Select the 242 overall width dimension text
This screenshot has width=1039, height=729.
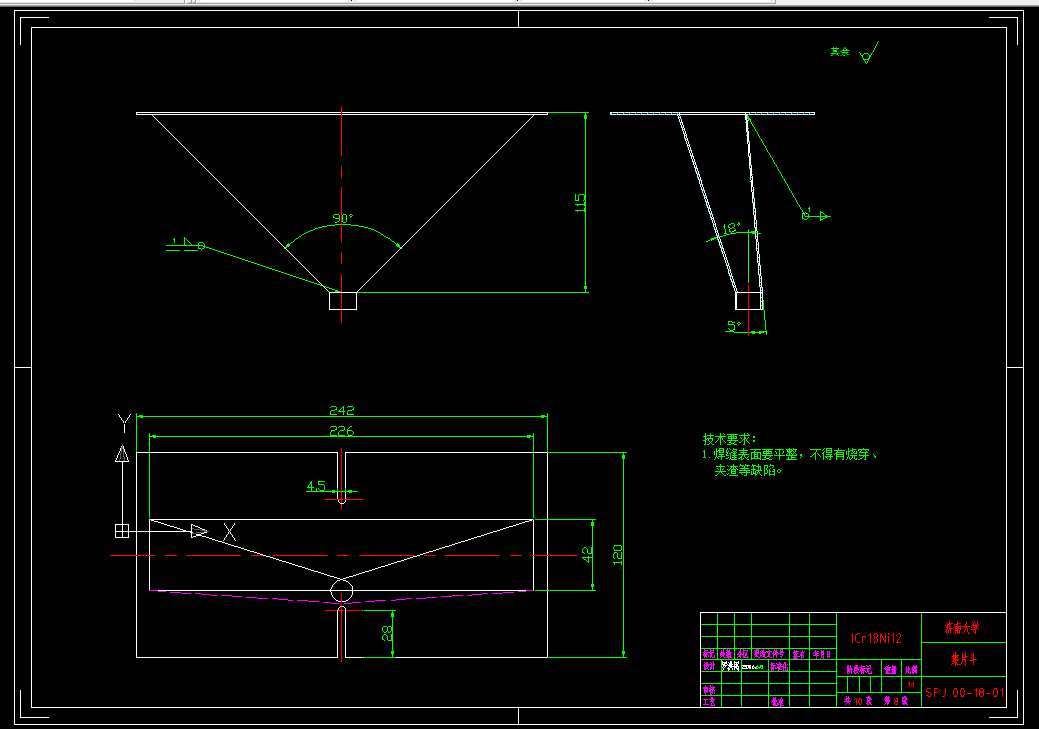(341, 410)
